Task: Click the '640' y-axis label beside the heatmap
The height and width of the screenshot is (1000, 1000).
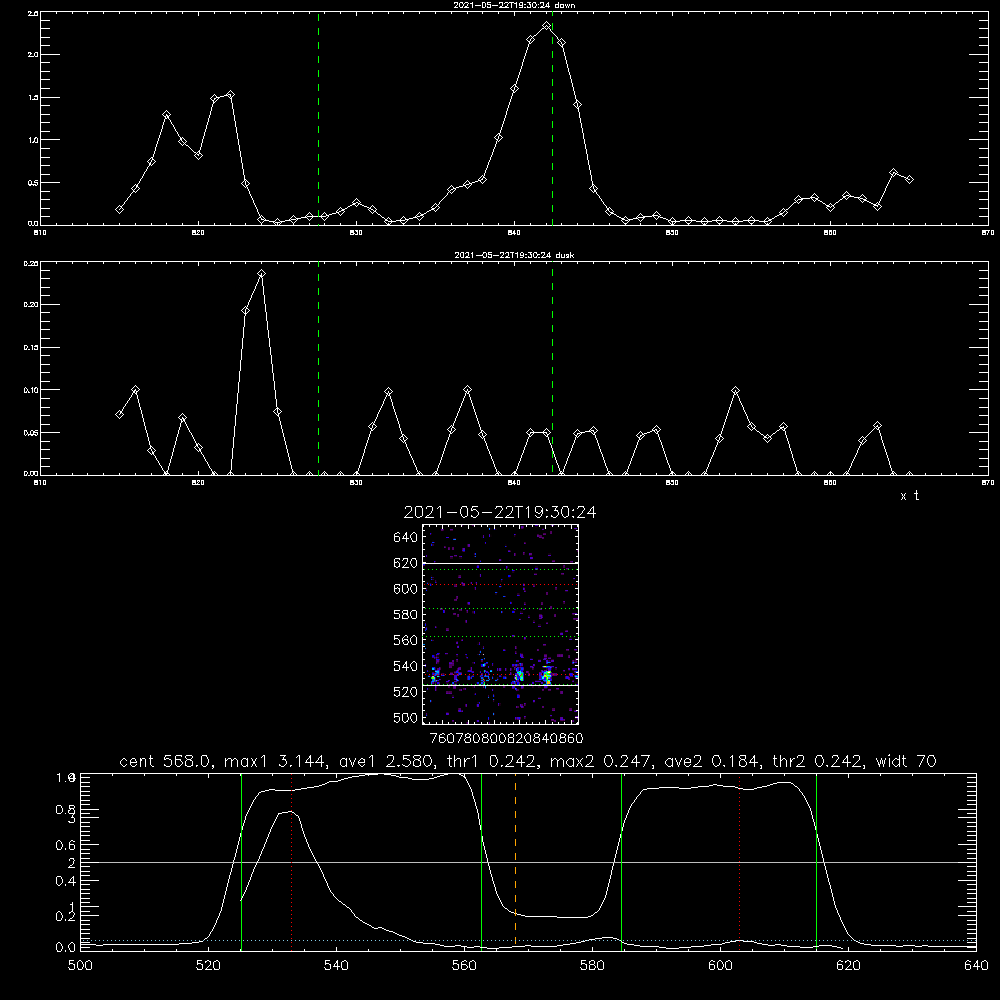Action: tap(406, 538)
